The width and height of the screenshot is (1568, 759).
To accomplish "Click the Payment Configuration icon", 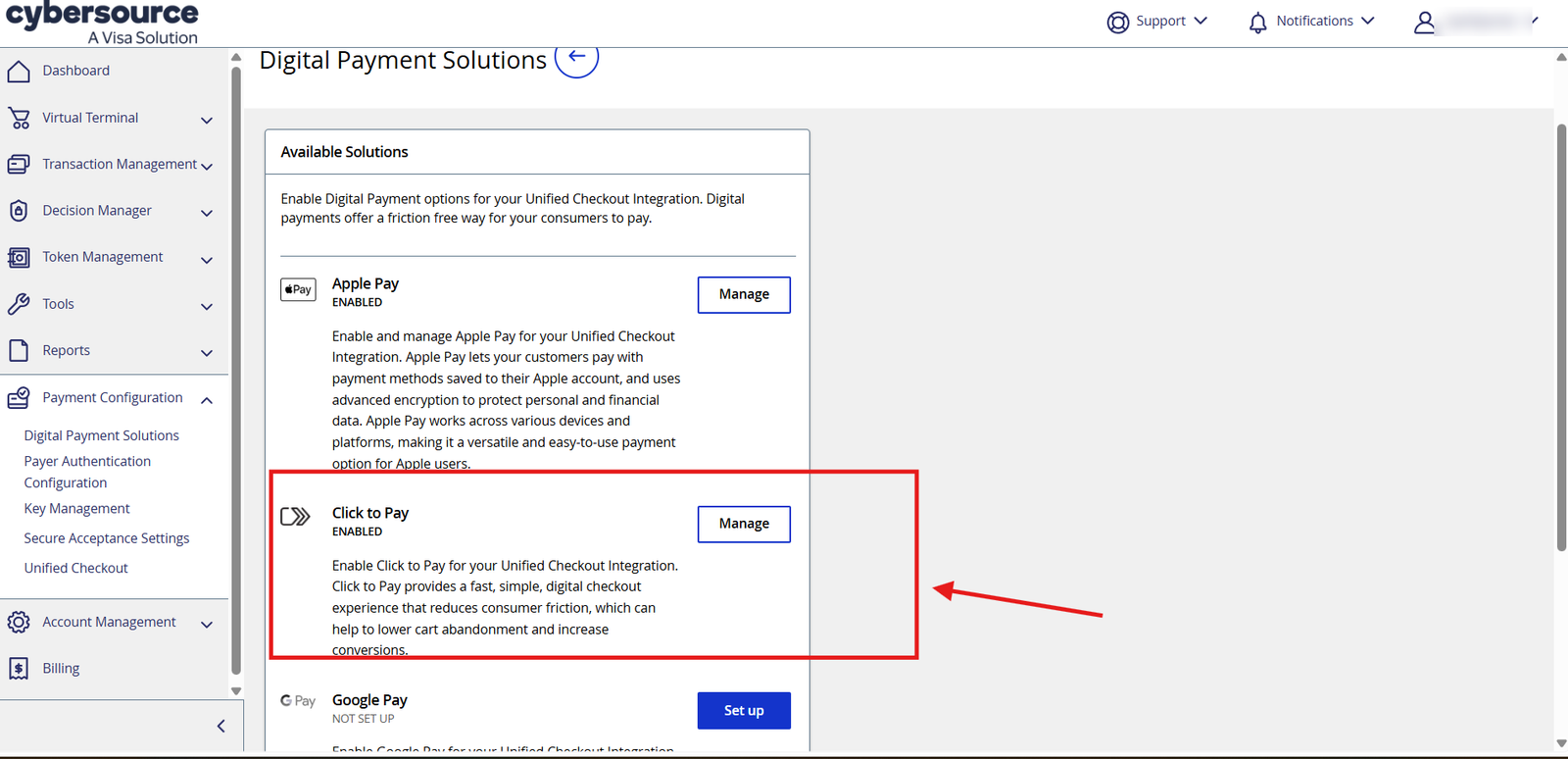I will tap(19, 397).
